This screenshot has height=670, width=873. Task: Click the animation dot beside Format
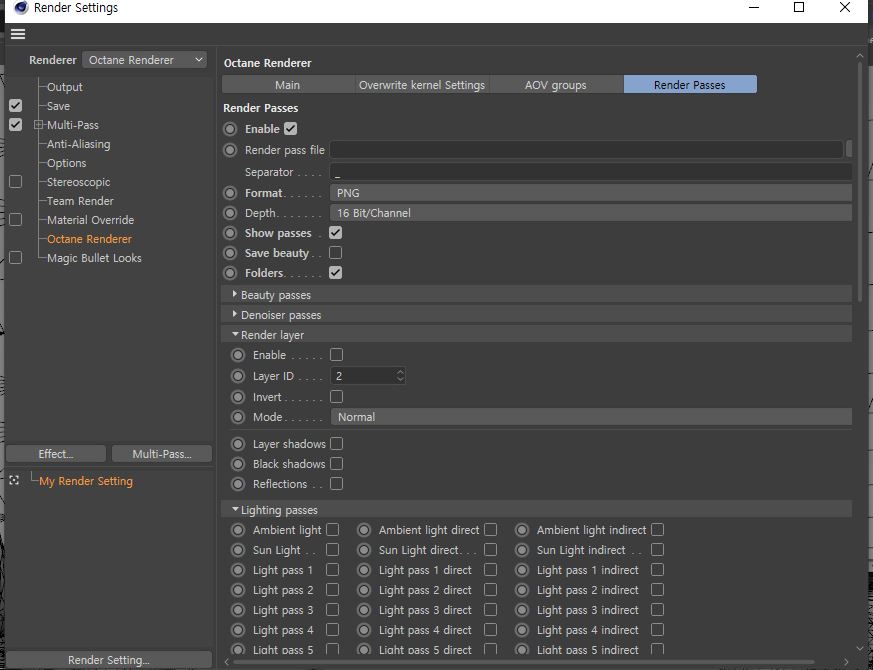pyautogui.click(x=230, y=193)
